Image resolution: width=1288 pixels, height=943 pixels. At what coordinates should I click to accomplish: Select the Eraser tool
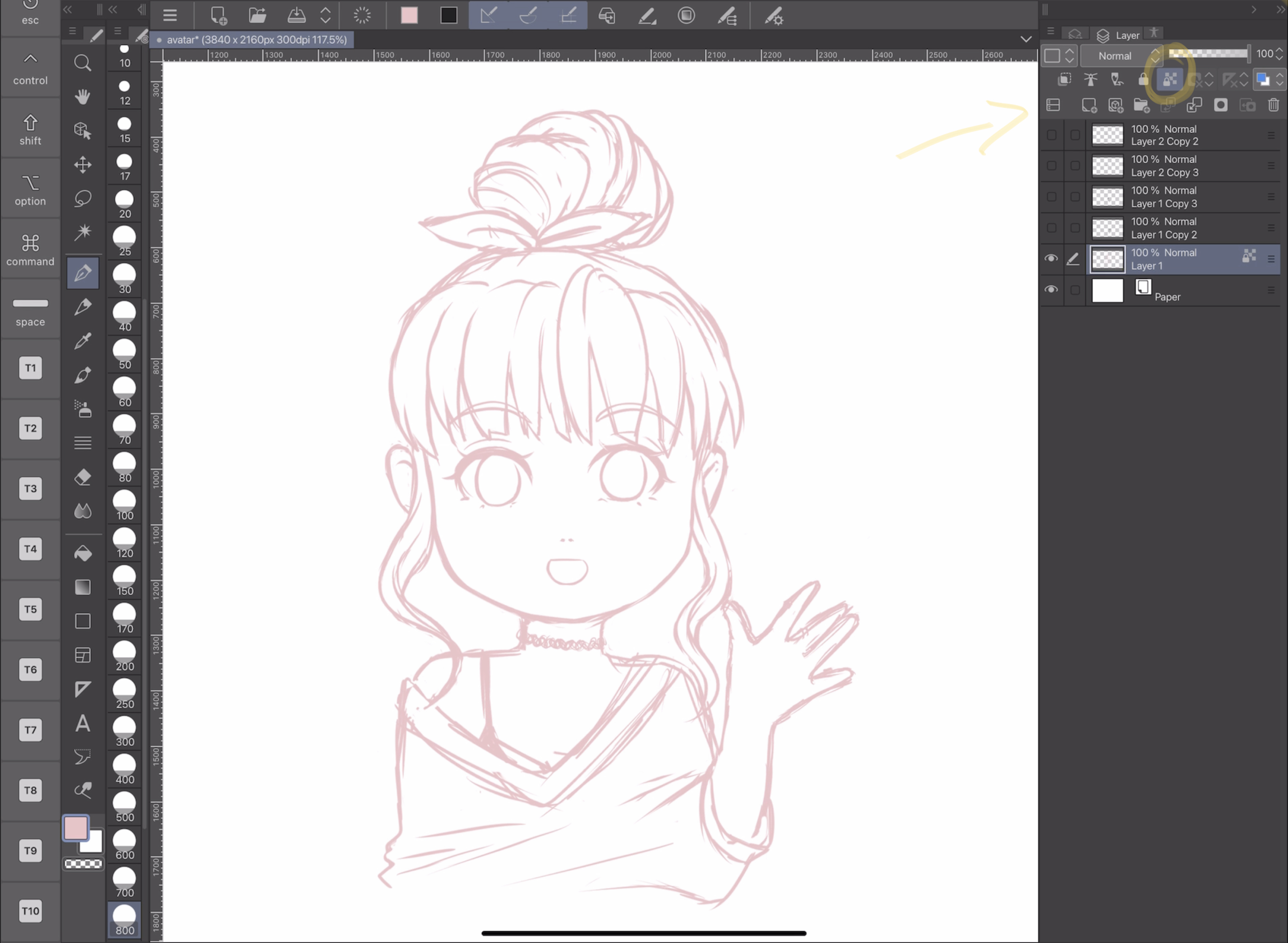(x=83, y=476)
